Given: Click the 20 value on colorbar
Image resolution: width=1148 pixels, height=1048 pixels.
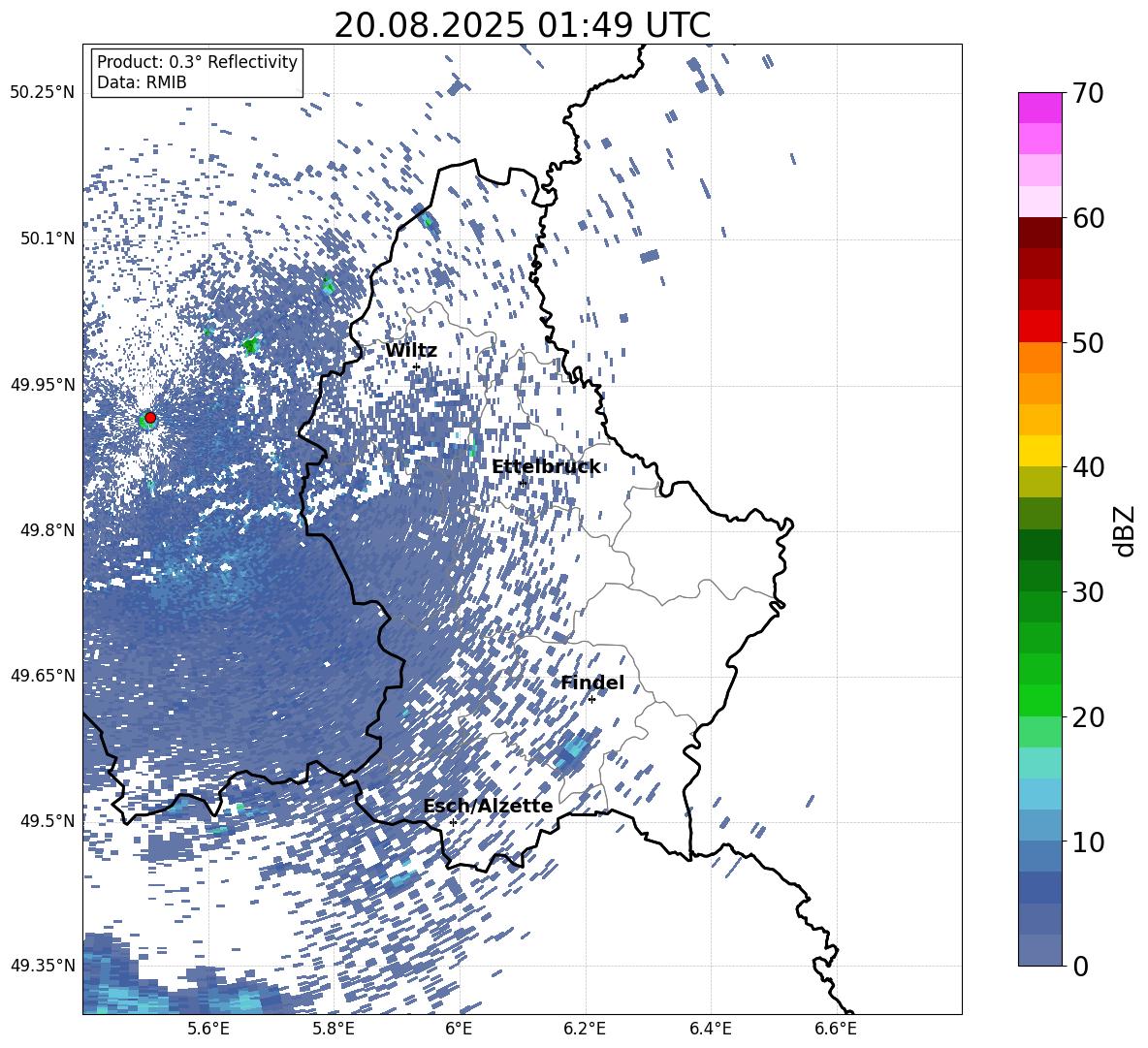Looking at the screenshot, I should (1088, 717).
